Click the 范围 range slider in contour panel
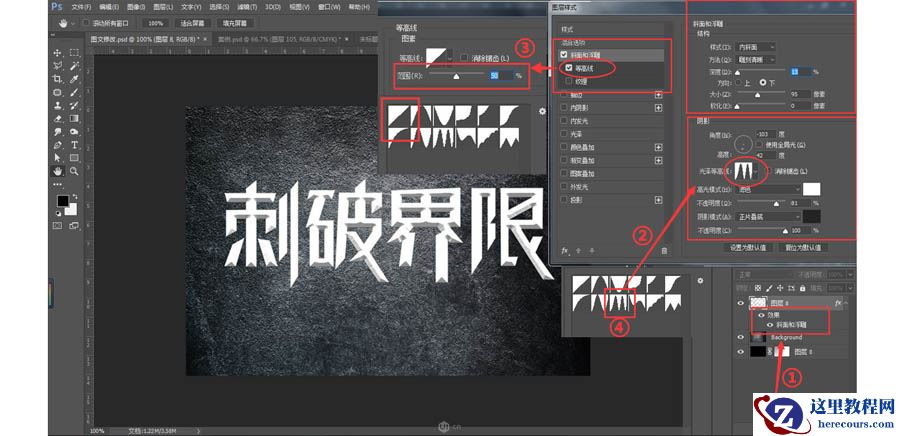The image size is (900, 436). point(457,75)
